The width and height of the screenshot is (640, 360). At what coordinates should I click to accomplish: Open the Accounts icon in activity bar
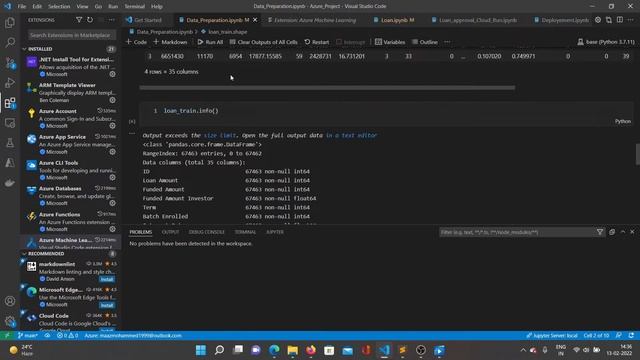[x=10, y=301]
